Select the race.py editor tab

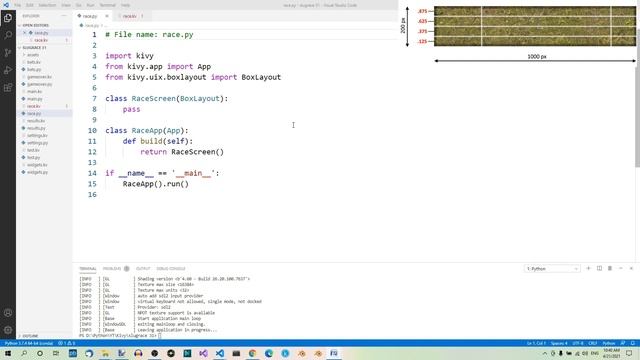[90, 16]
